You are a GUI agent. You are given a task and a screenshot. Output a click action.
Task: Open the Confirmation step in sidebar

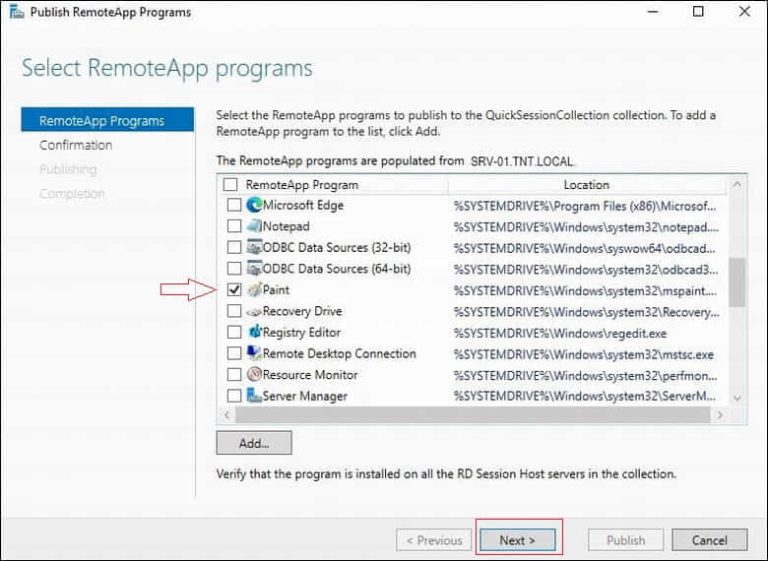point(76,145)
